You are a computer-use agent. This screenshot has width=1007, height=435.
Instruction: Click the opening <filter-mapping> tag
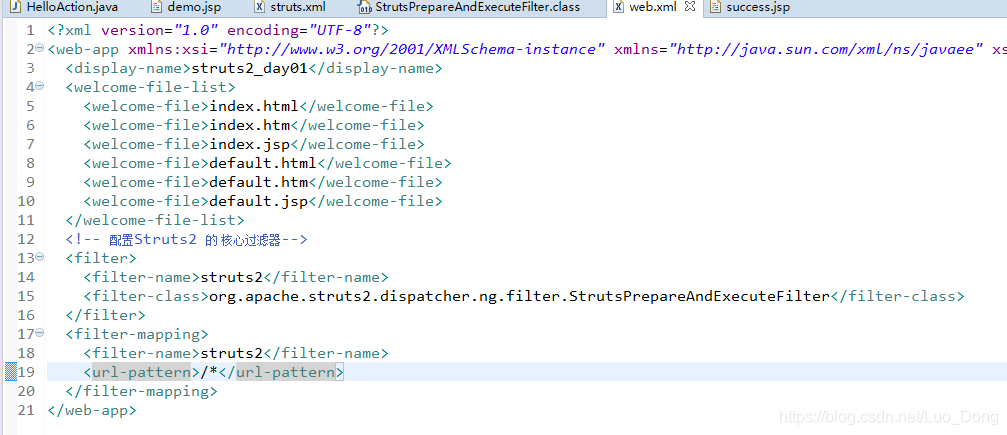(137, 334)
